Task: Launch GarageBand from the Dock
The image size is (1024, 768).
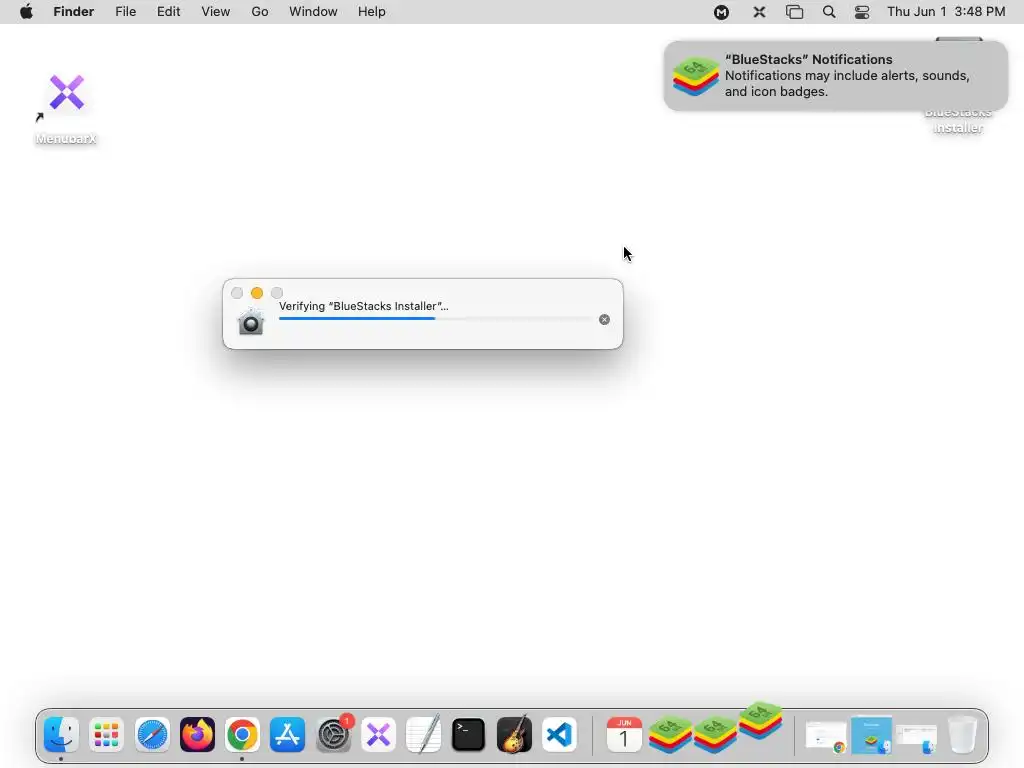Action: pyautogui.click(x=514, y=735)
